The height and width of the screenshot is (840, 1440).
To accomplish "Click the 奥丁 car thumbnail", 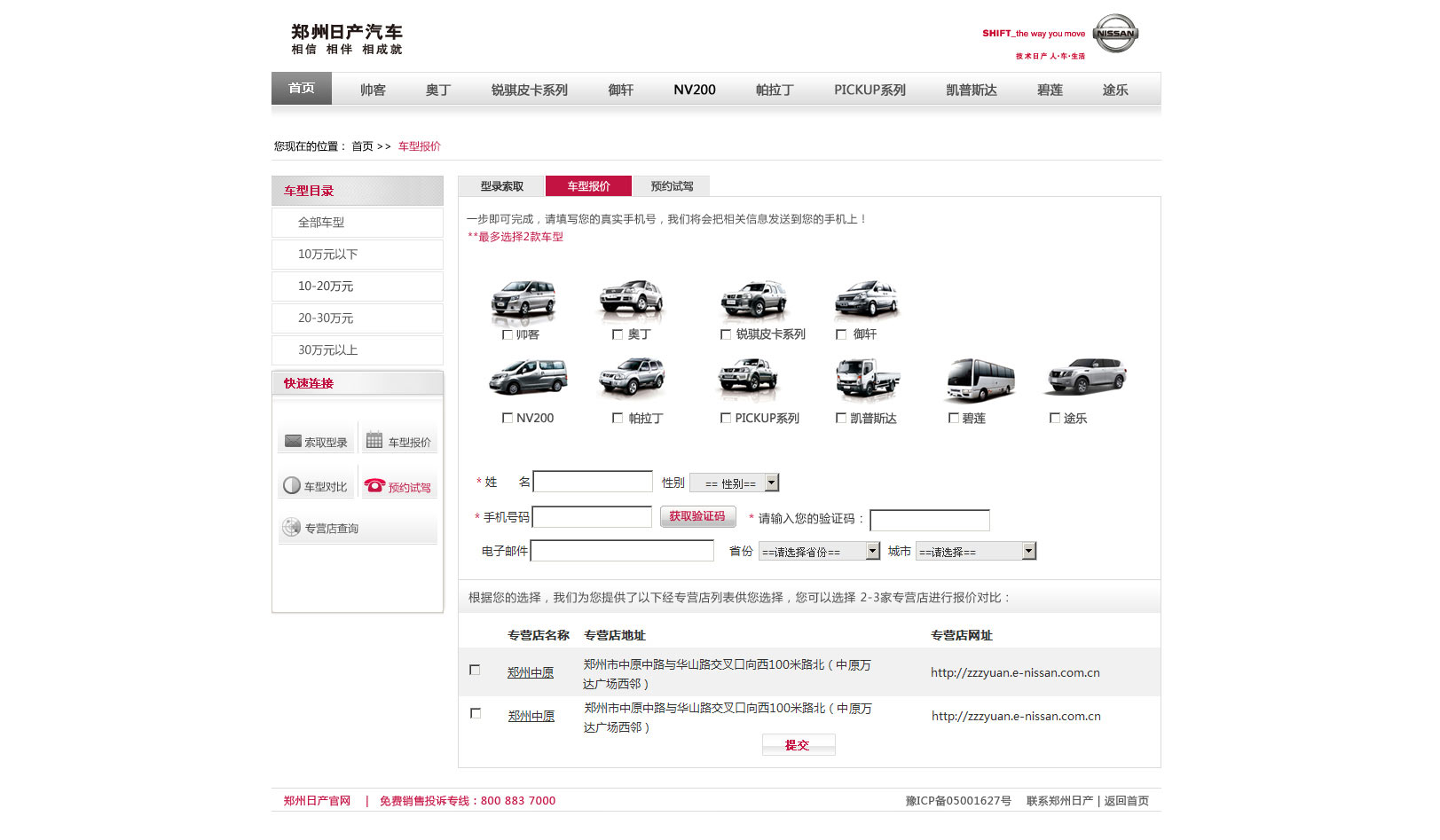I will click(631, 299).
